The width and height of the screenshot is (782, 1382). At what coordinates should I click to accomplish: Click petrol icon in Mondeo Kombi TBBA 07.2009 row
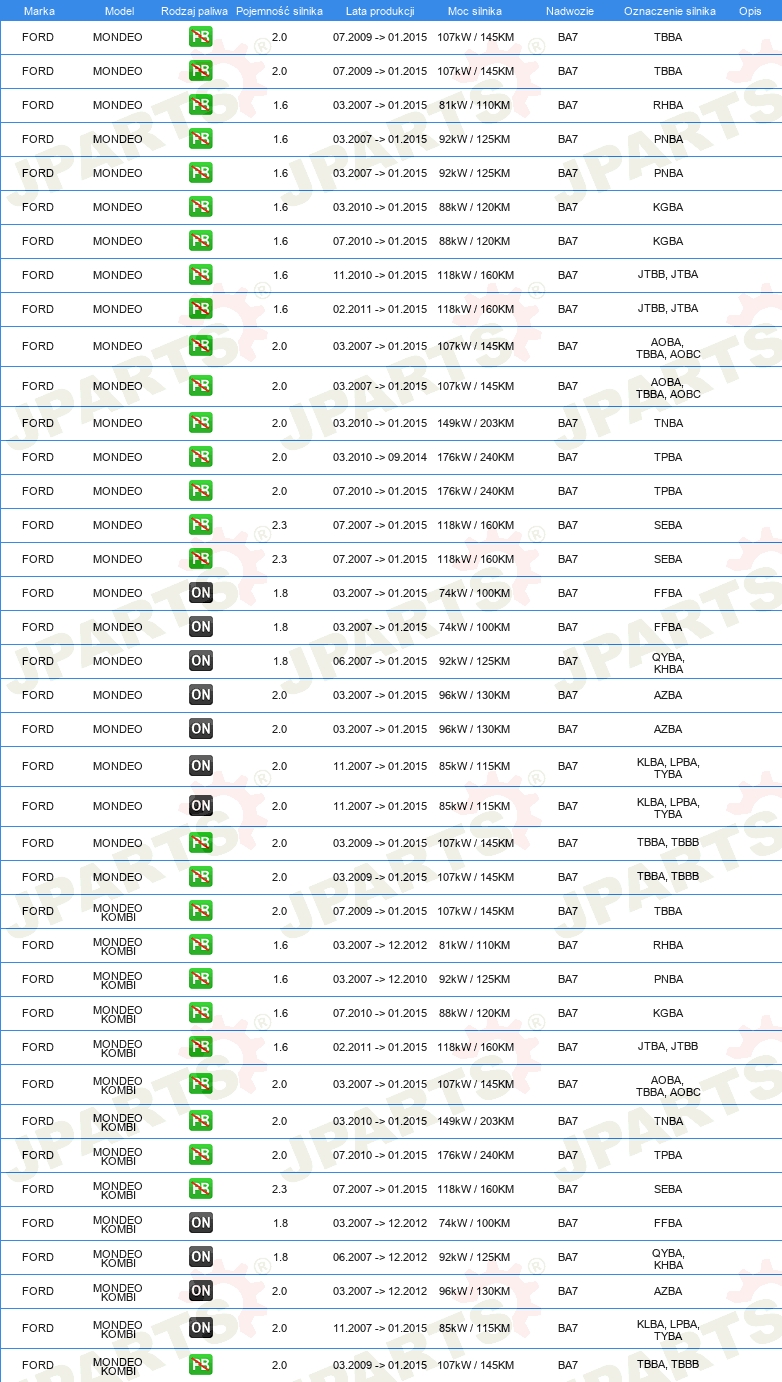coord(201,911)
